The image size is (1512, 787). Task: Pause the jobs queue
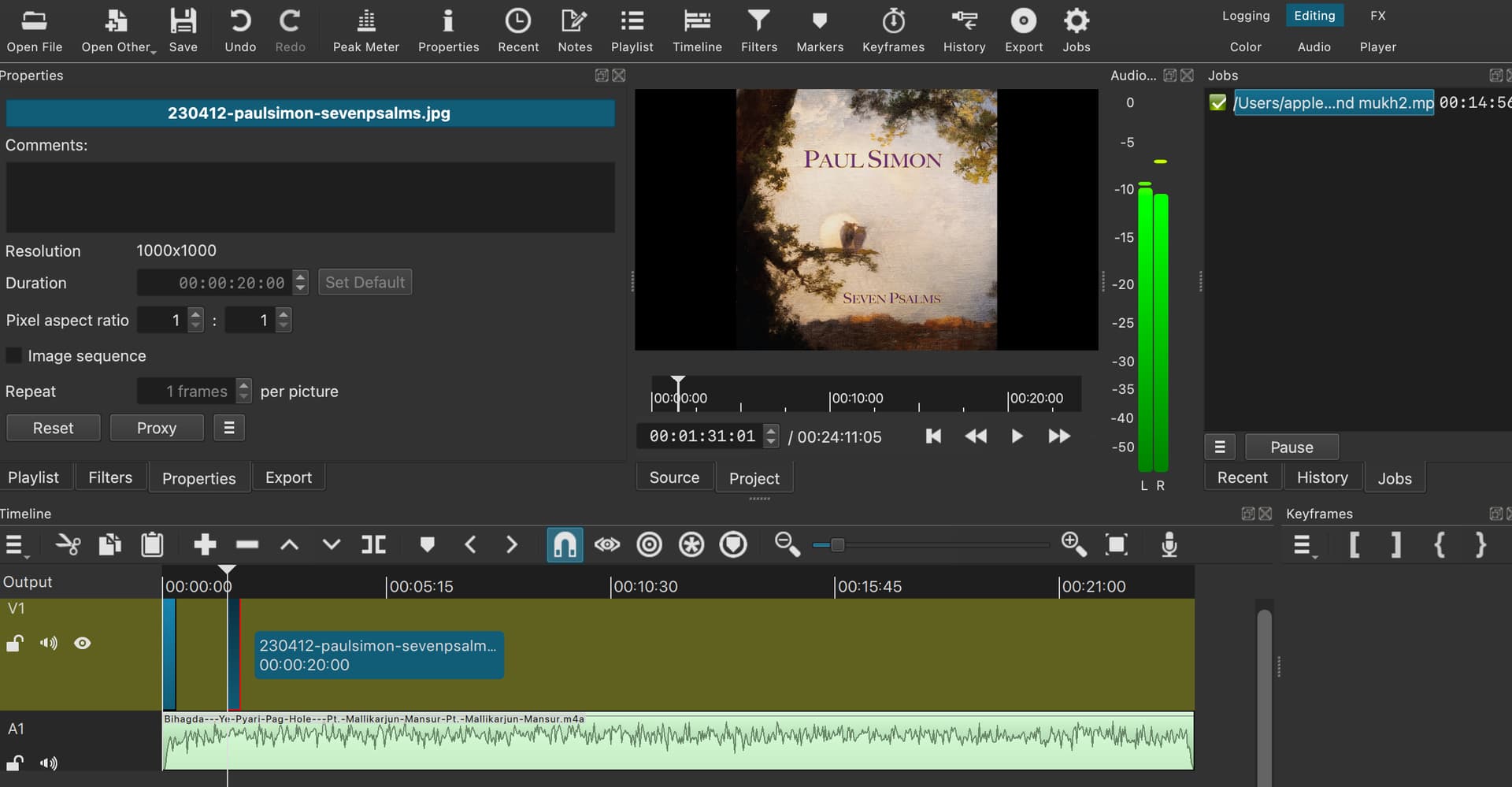coord(1291,447)
